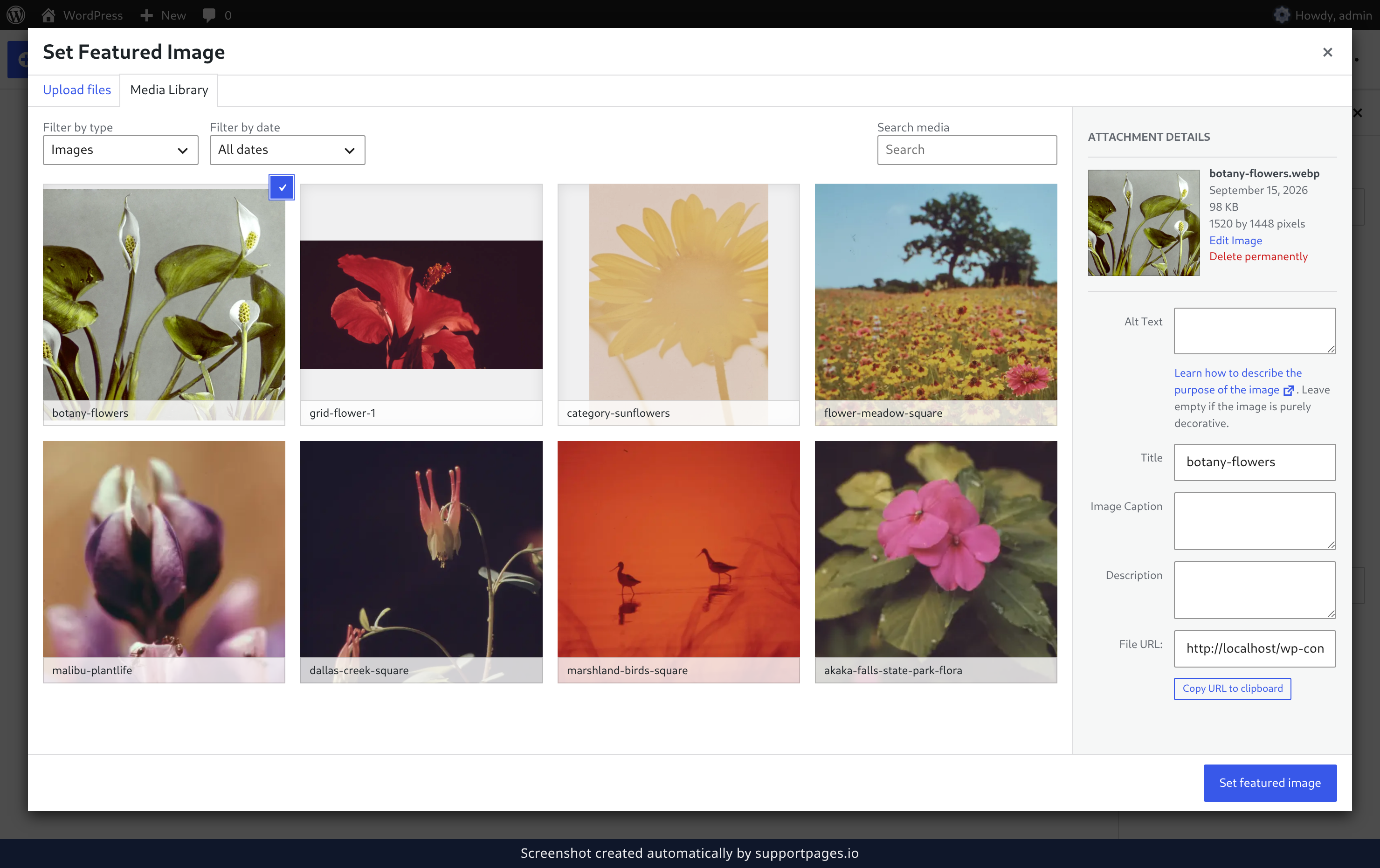The image size is (1380, 868).
Task: Select the grid-flower-1 hibiscus thumbnail
Action: [x=421, y=304]
